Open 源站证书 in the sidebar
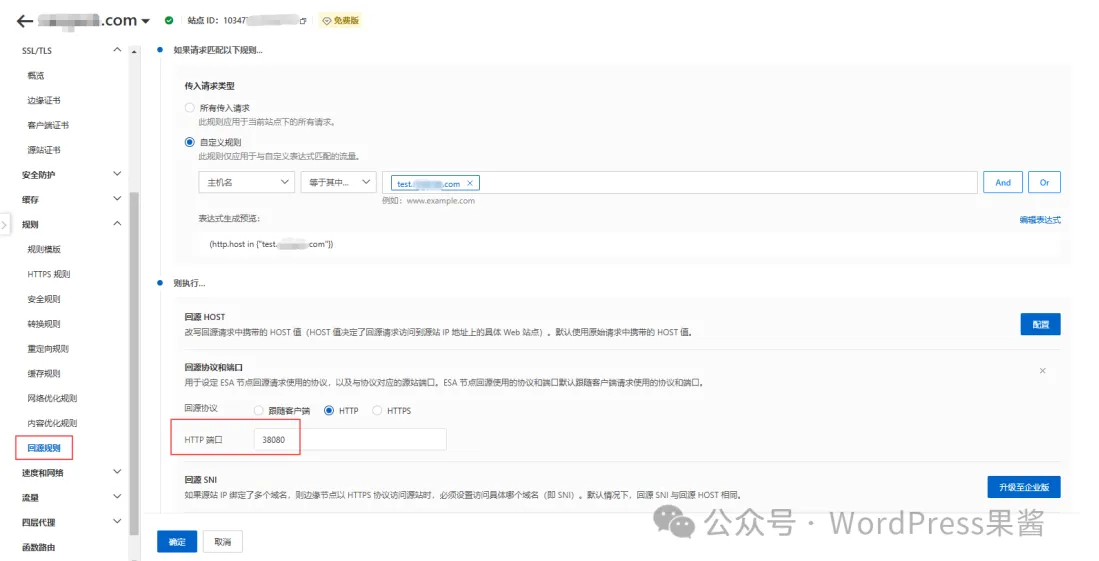 [43, 150]
